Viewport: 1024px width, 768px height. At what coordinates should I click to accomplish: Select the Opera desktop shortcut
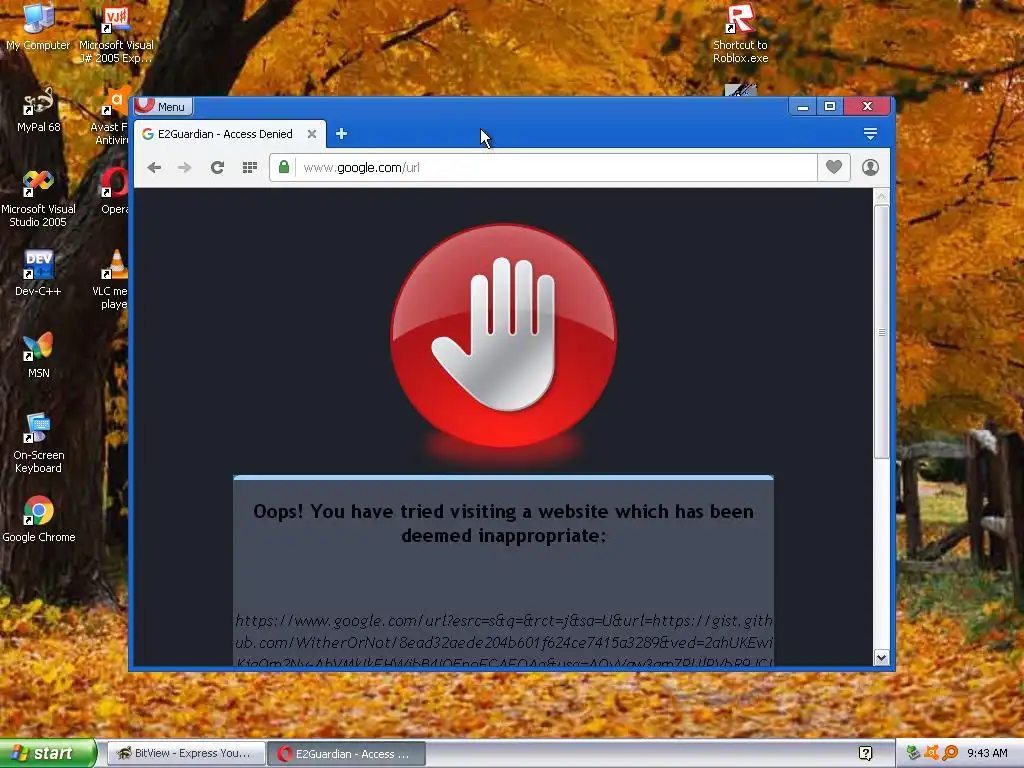114,192
